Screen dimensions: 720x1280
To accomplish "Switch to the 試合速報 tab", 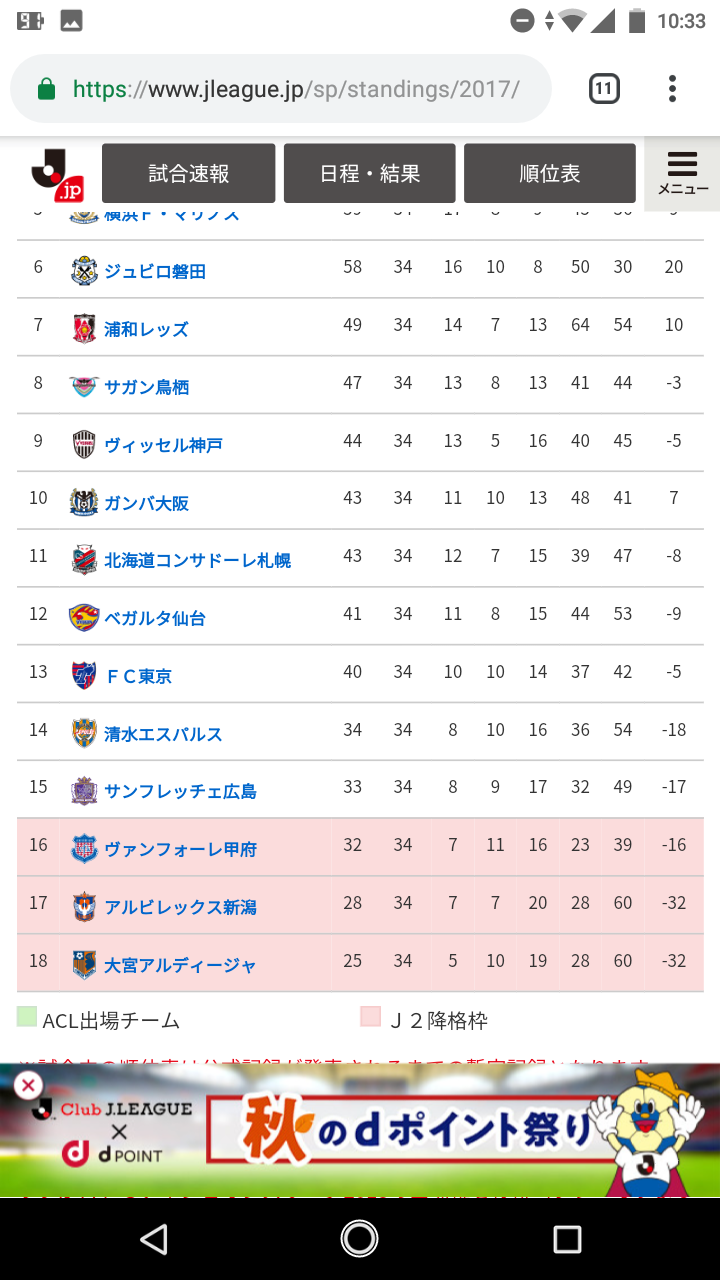I will pyautogui.click(x=188, y=173).
